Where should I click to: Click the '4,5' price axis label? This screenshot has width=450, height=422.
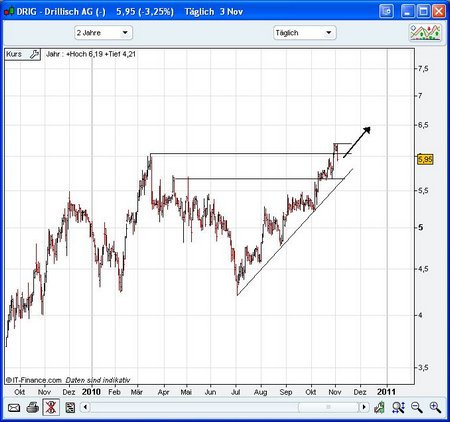(423, 269)
